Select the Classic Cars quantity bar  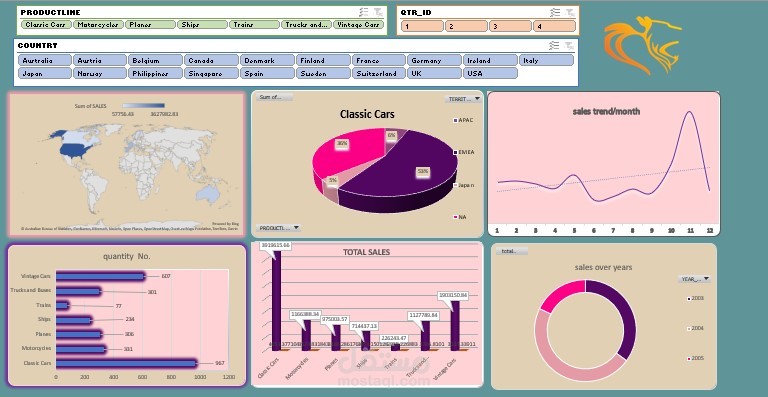pos(126,363)
